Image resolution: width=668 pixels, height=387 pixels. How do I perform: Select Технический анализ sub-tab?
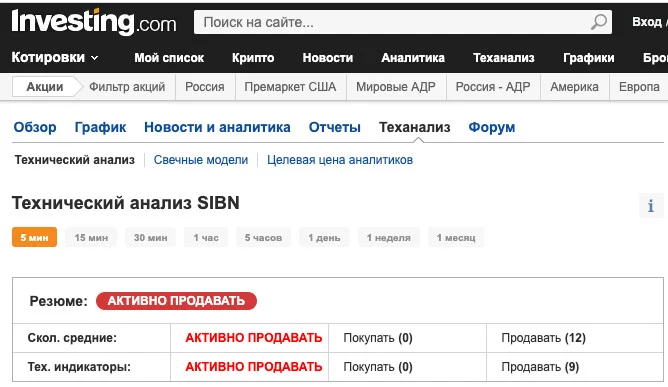pos(75,160)
